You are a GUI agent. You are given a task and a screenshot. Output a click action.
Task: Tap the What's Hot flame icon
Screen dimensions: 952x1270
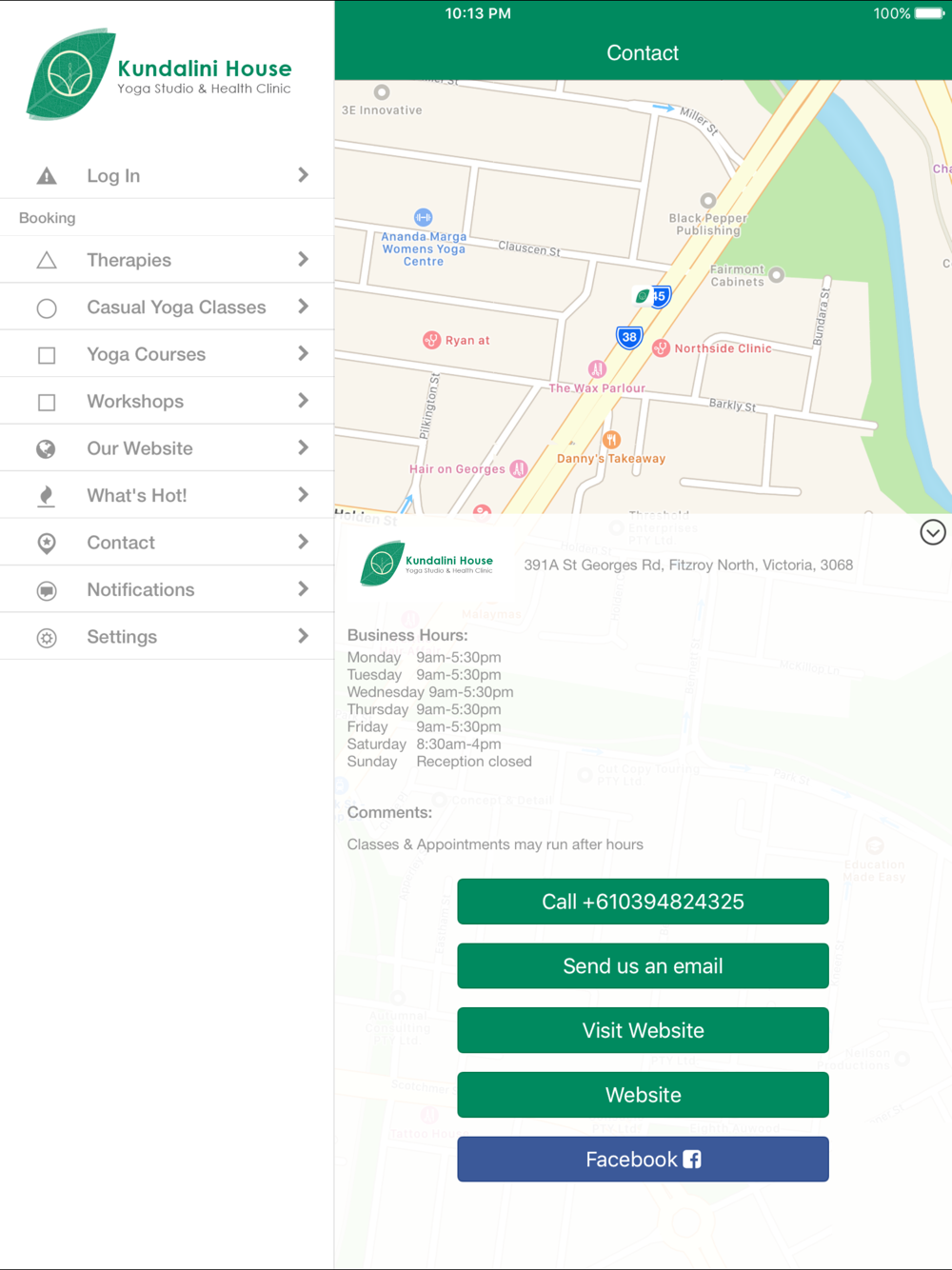click(46, 496)
